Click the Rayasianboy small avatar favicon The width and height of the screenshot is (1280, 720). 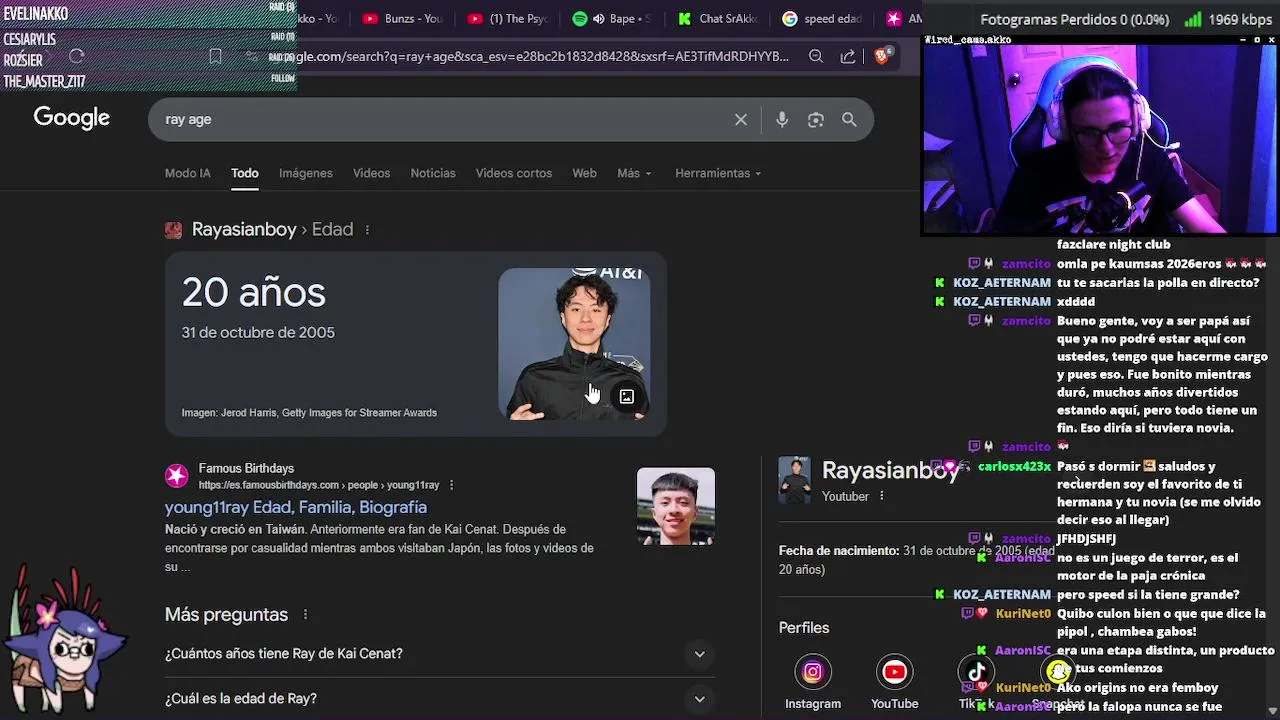tap(174, 230)
